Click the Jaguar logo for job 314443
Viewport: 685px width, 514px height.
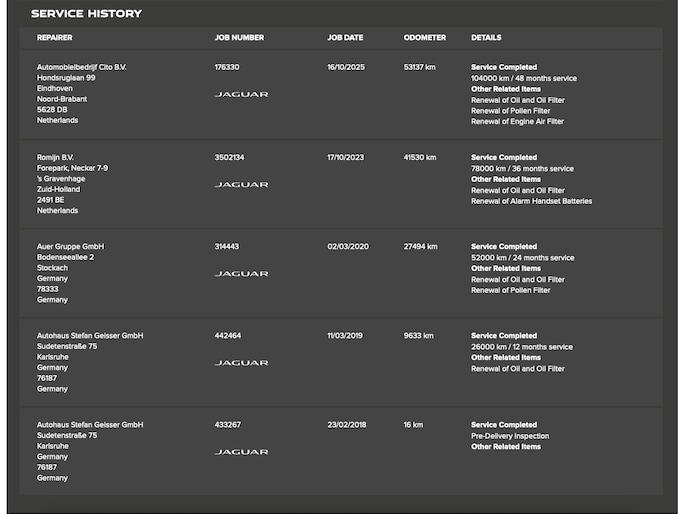coord(241,274)
